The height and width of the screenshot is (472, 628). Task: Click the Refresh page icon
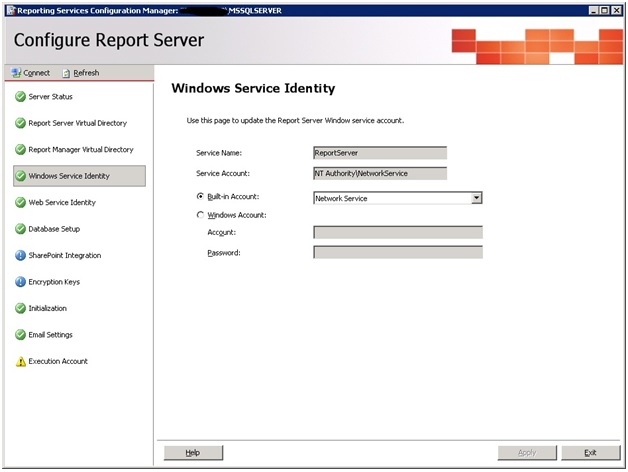66,73
